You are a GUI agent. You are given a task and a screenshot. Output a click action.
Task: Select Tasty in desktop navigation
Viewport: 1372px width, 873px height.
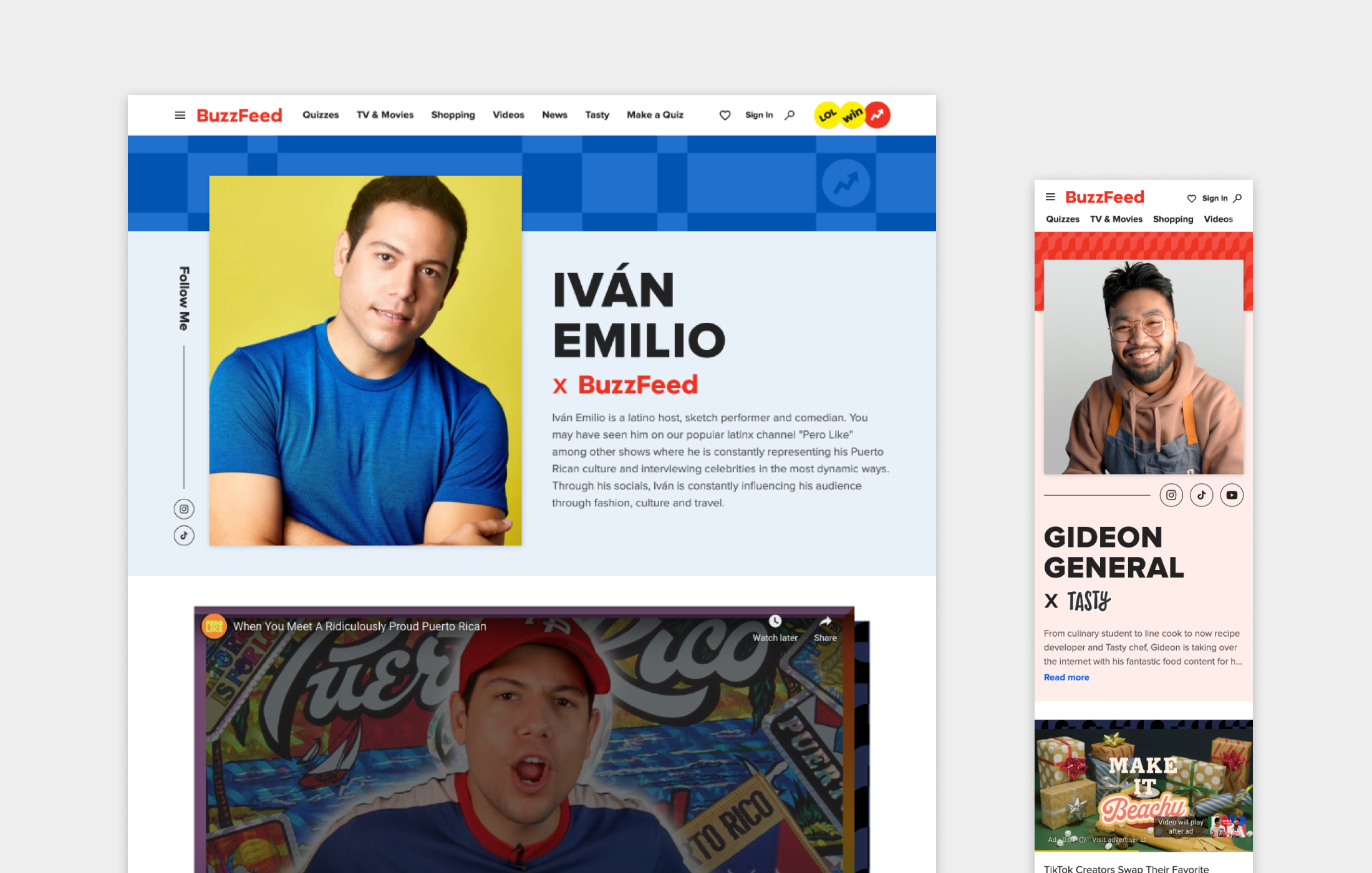pos(597,115)
